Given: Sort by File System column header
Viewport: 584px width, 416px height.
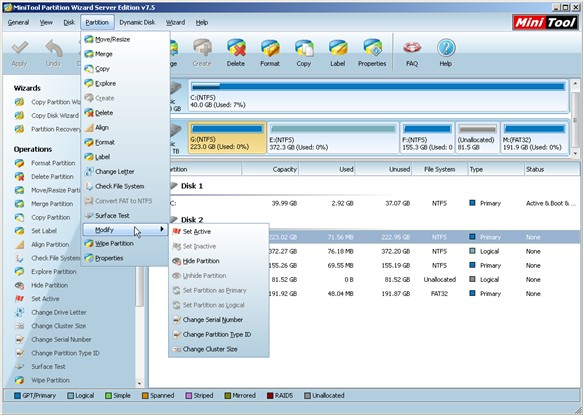Looking at the screenshot, I should tap(439, 169).
